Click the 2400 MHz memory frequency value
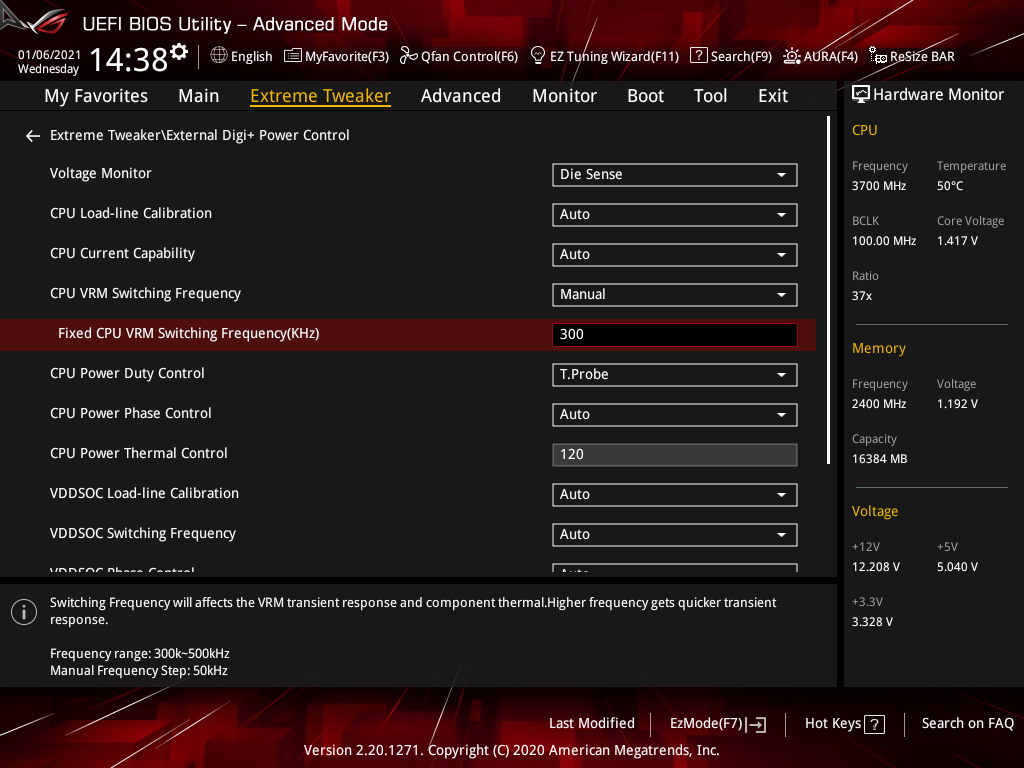The height and width of the screenshot is (768, 1024). point(878,404)
